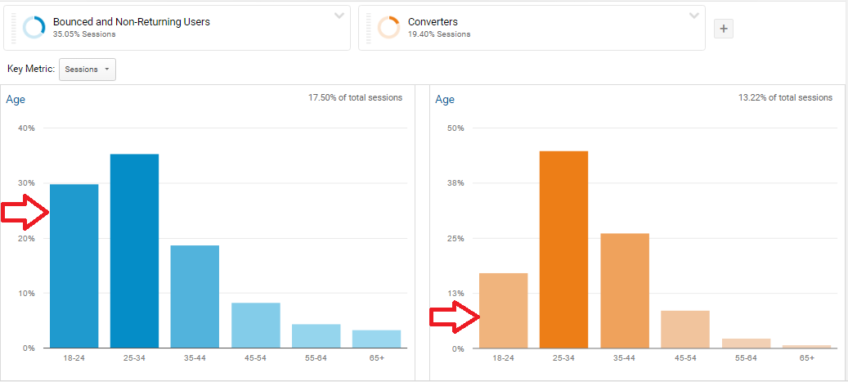This screenshot has height=382, width=848.
Task: Open the orange chart's Age title link
Action: [445, 99]
